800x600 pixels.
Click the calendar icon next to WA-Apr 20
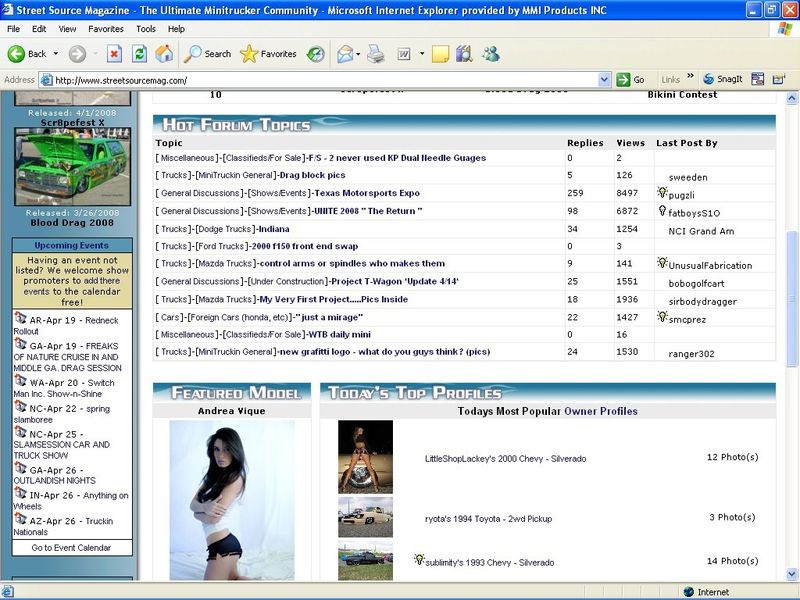(20, 380)
